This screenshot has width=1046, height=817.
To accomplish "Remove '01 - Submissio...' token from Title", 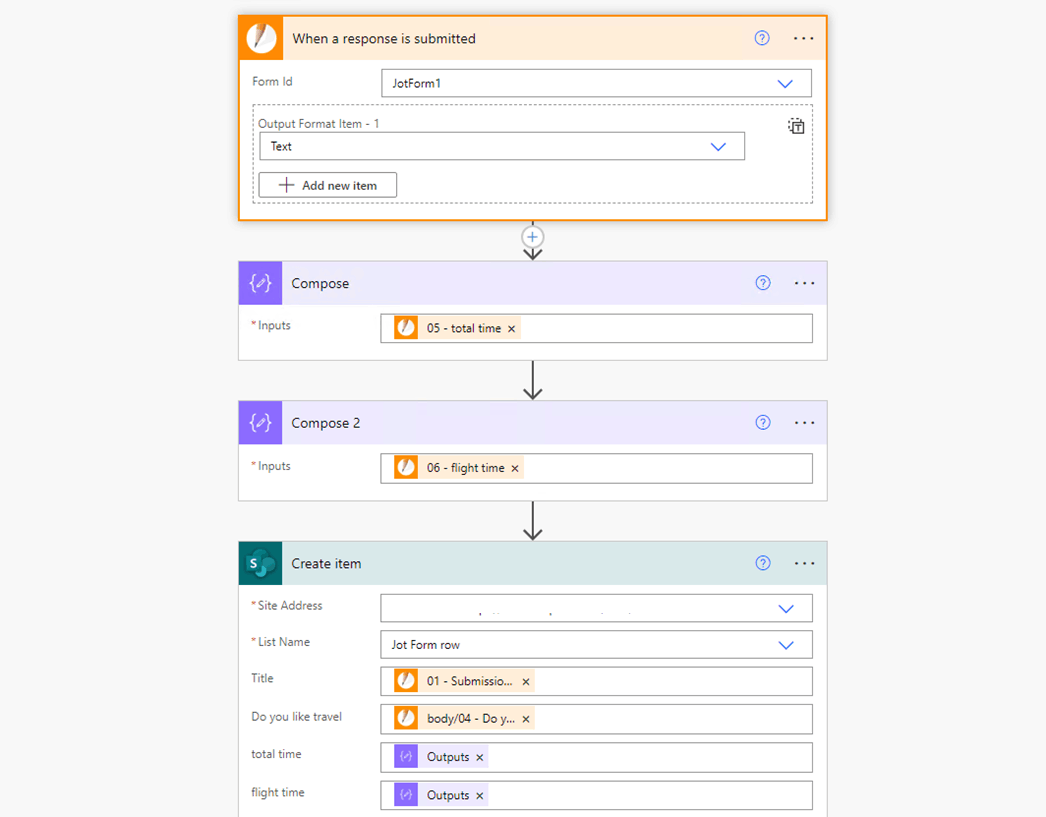I will 526,682.
